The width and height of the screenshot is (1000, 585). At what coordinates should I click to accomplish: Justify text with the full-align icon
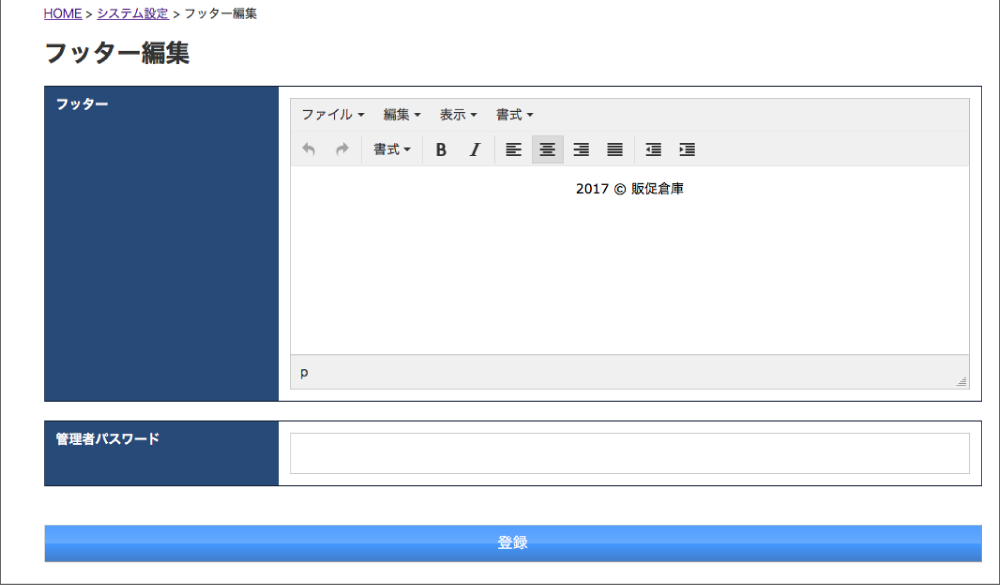(x=615, y=149)
